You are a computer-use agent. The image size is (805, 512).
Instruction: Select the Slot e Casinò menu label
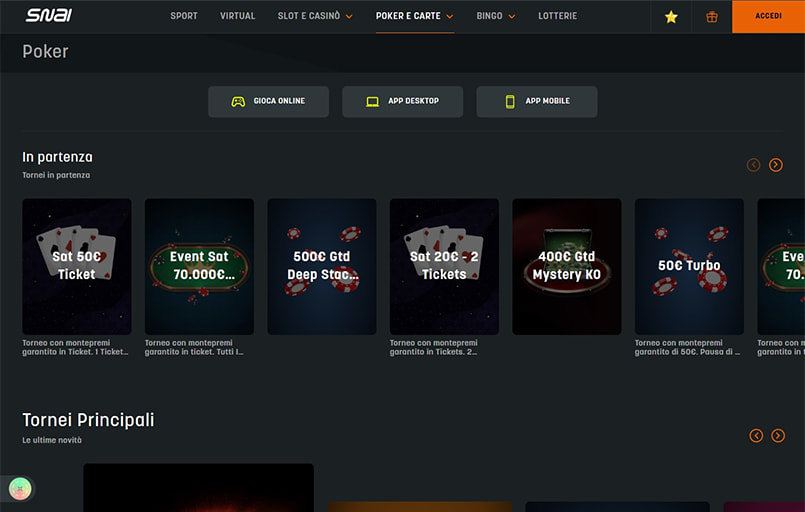(309, 16)
